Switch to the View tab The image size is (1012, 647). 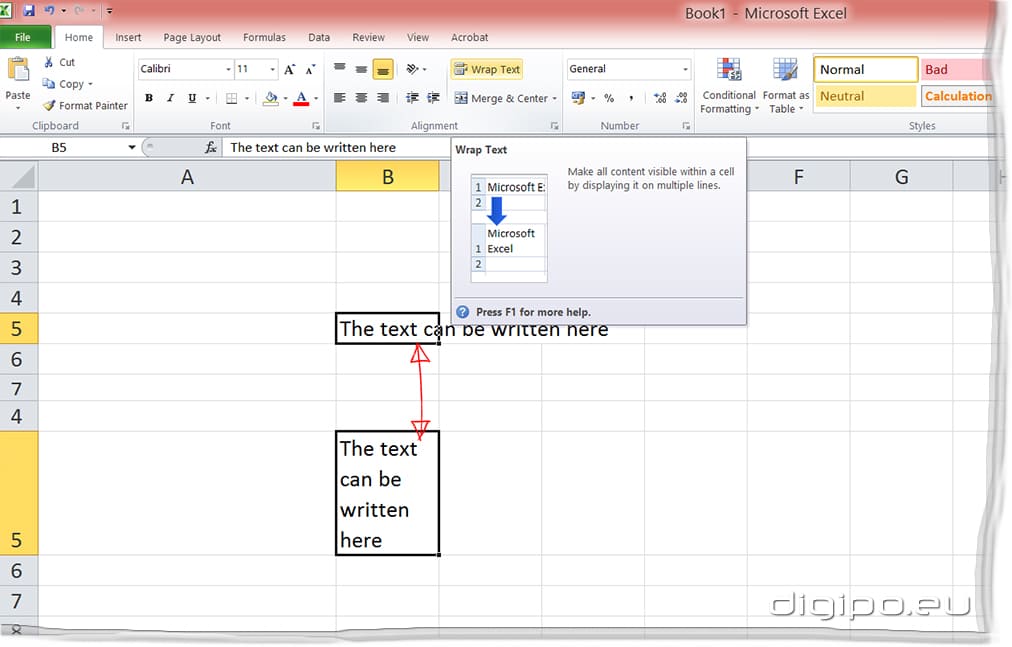click(x=418, y=37)
